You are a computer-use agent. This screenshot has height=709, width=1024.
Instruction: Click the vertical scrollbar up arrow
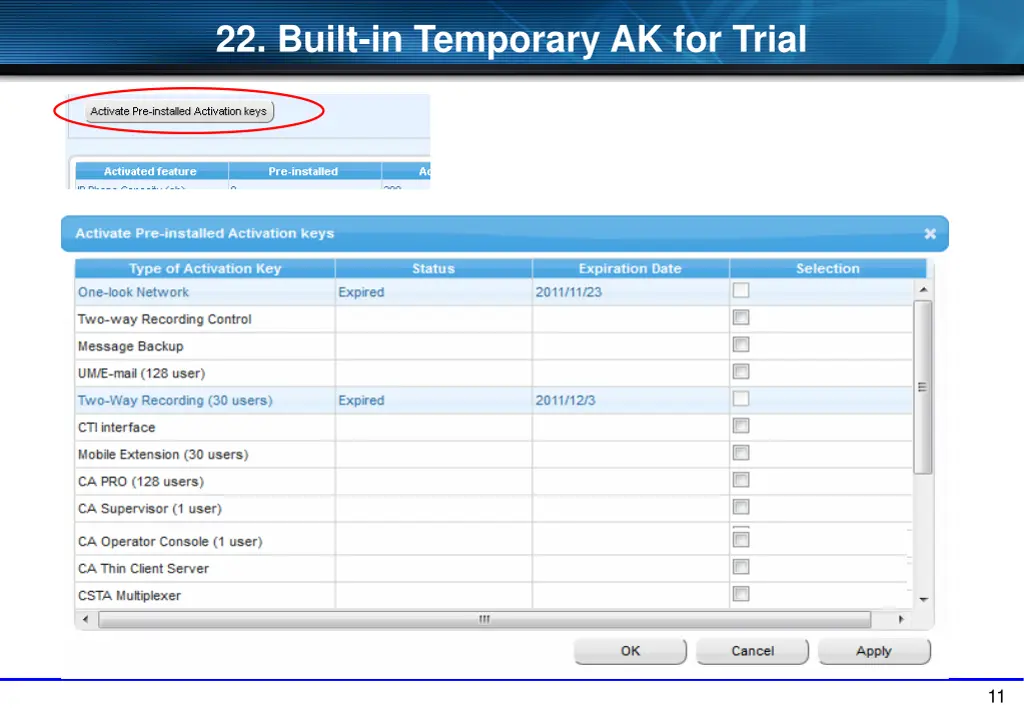923,290
